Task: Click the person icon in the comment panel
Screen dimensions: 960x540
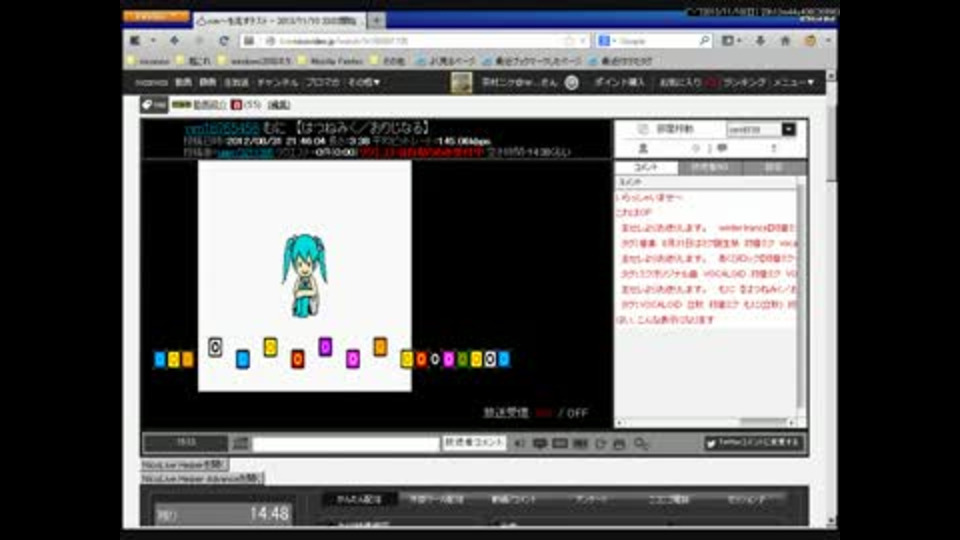Action: click(643, 148)
